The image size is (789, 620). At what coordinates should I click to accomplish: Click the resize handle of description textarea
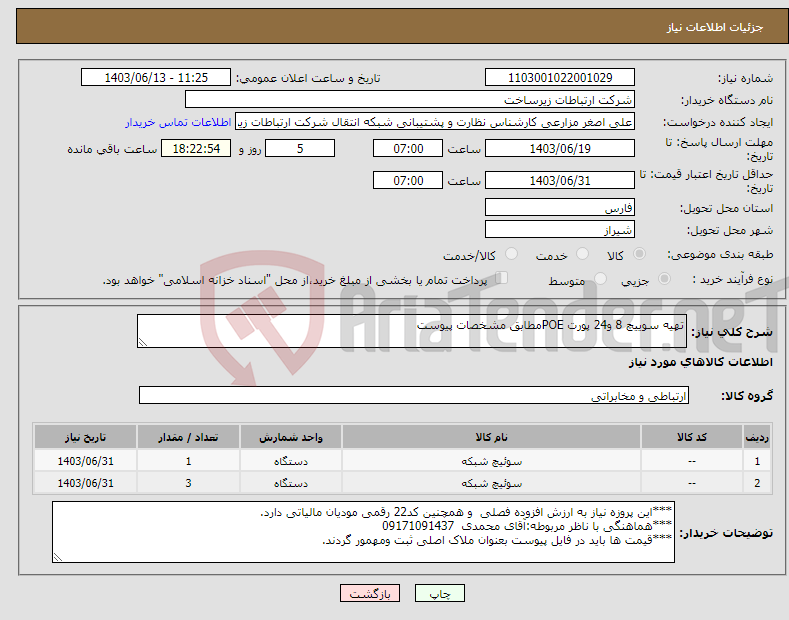pos(142,342)
